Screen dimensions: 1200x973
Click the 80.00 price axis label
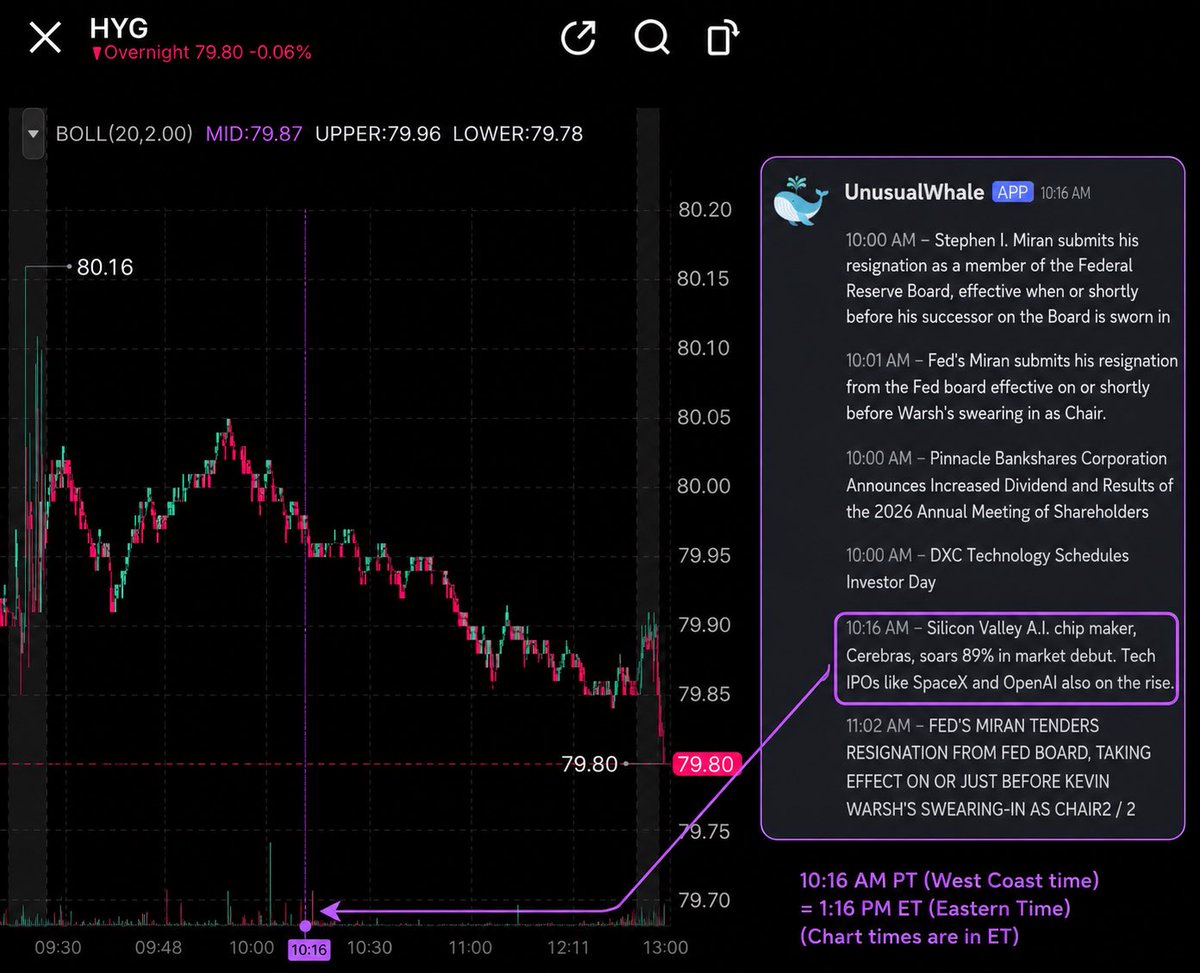pos(704,486)
